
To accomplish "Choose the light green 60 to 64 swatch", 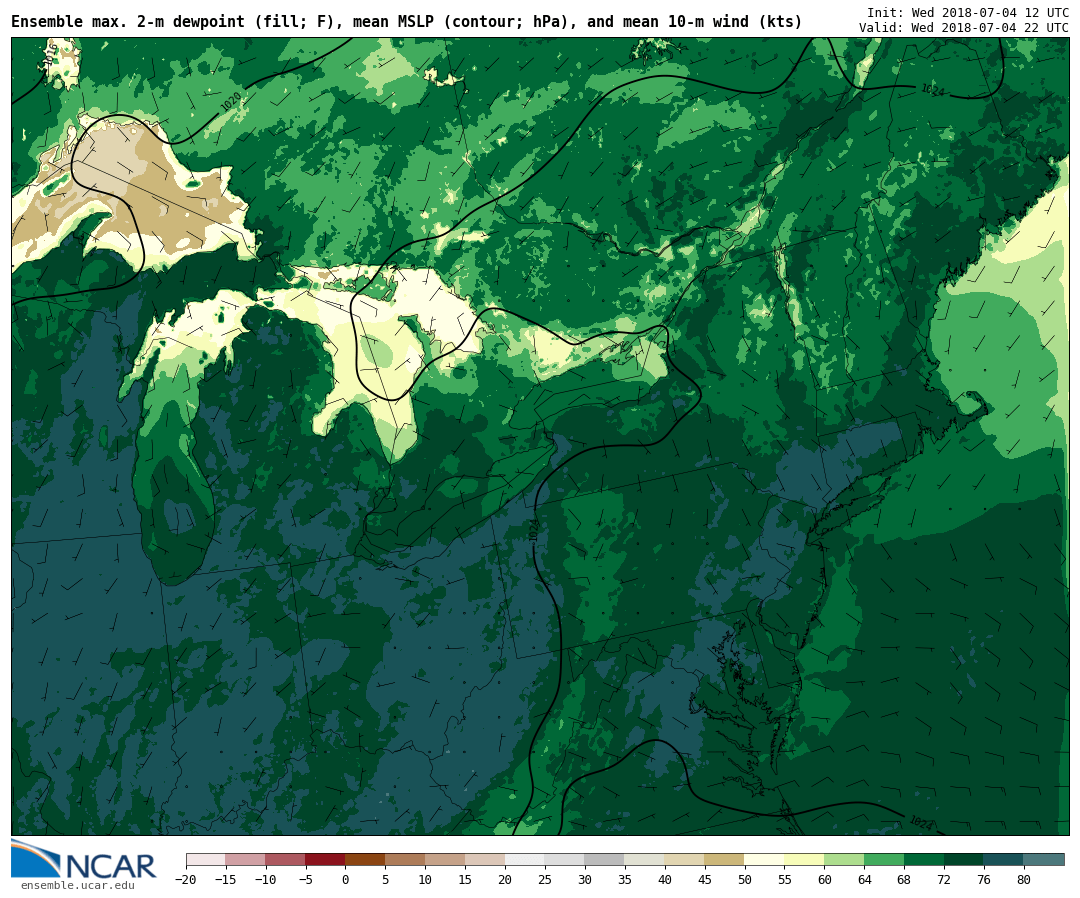I will pos(844,859).
